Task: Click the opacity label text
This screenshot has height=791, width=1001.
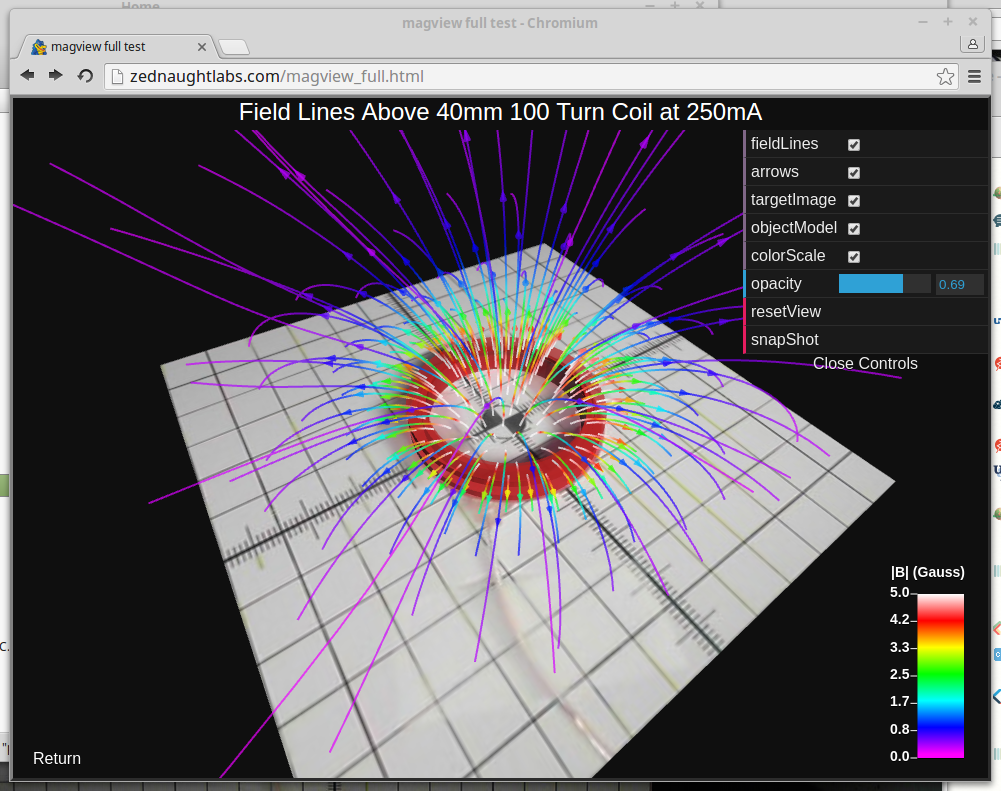Action: point(776,283)
